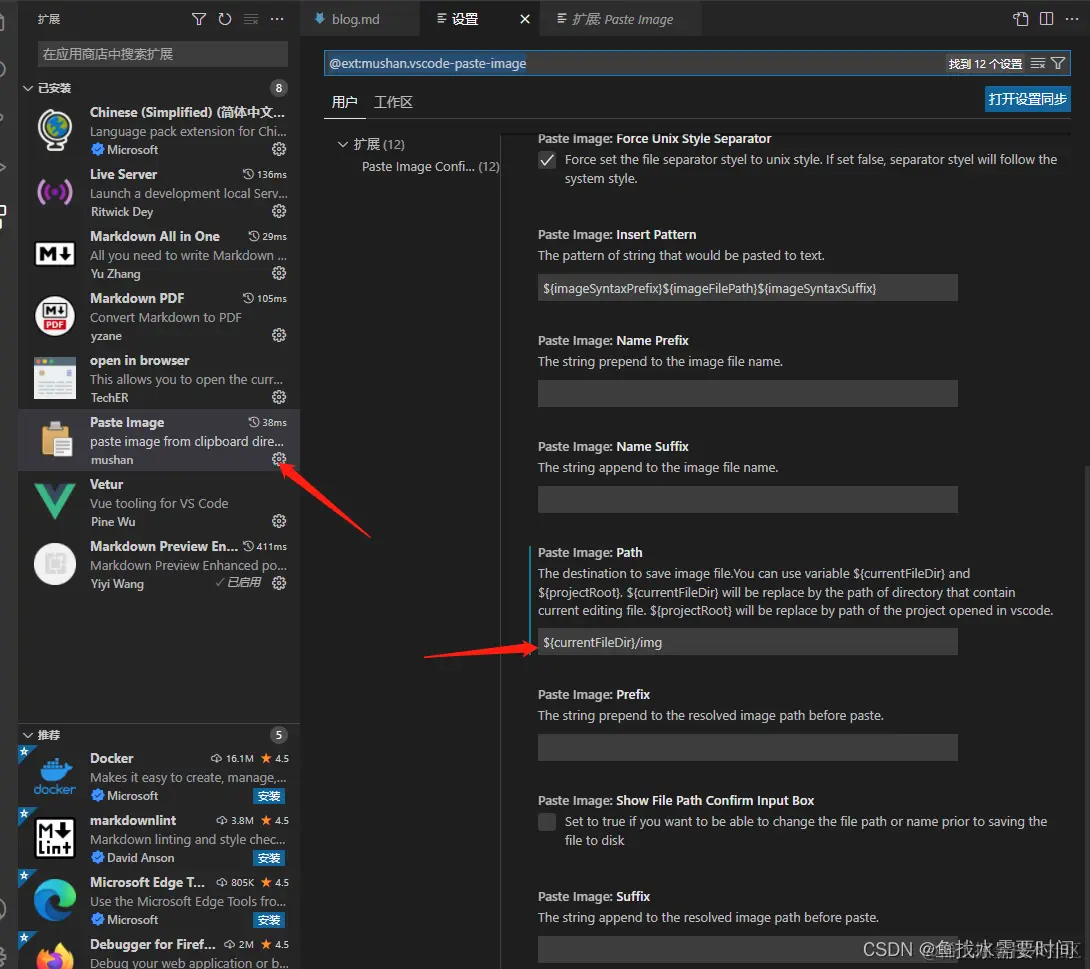This screenshot has height=969, width=1090.
Task: Click recommended count badge 5
Action: tap(279, 735)
